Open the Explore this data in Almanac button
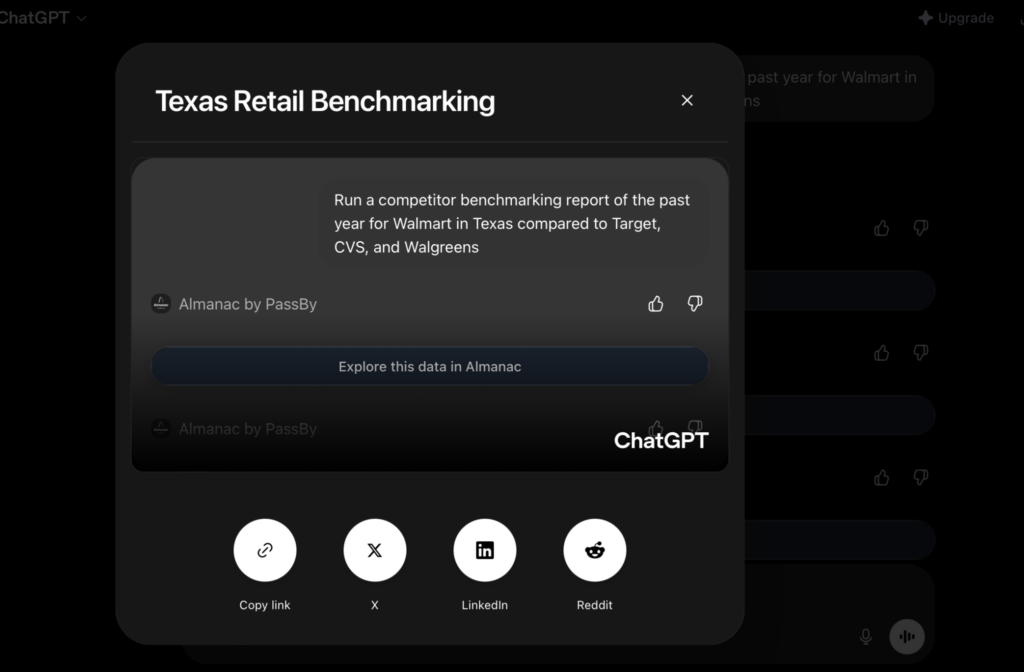The width and height of the screenshot is (1024, 672). (430, 366)
